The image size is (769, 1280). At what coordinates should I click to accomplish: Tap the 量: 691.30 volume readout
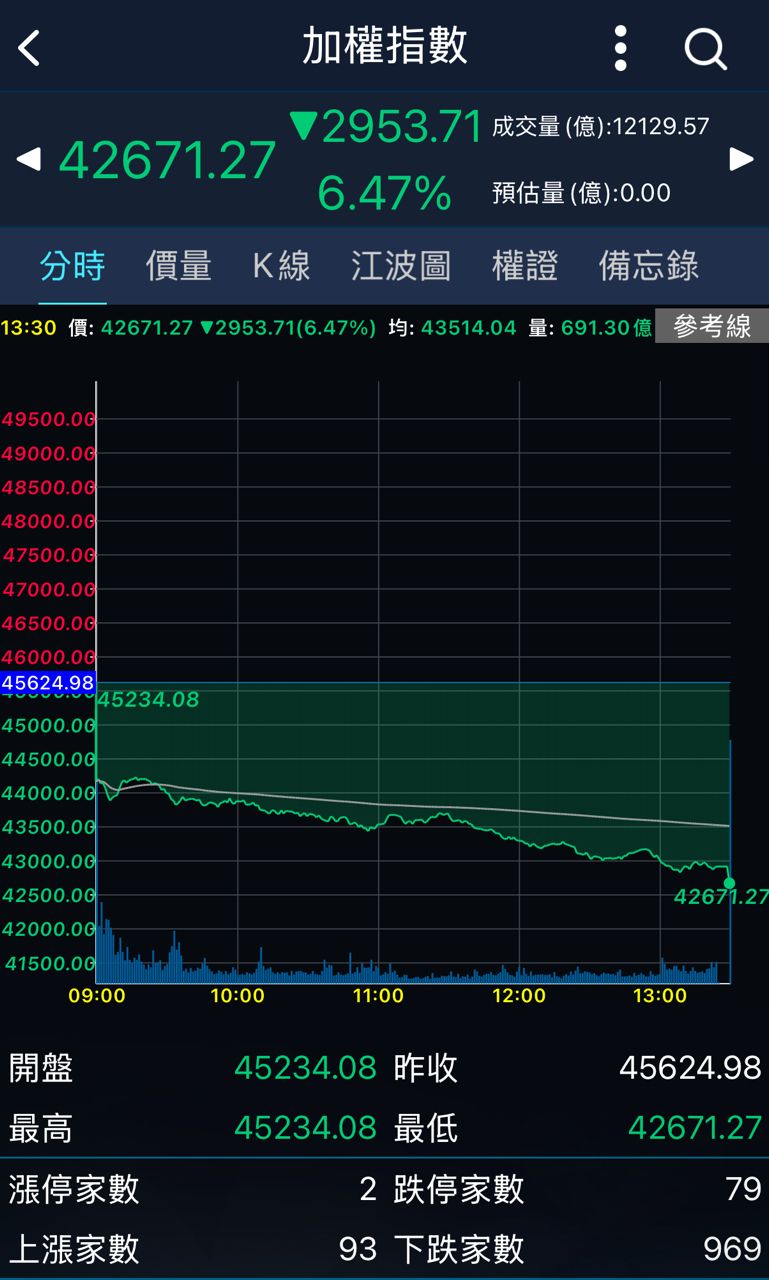[x=590, y=328]
